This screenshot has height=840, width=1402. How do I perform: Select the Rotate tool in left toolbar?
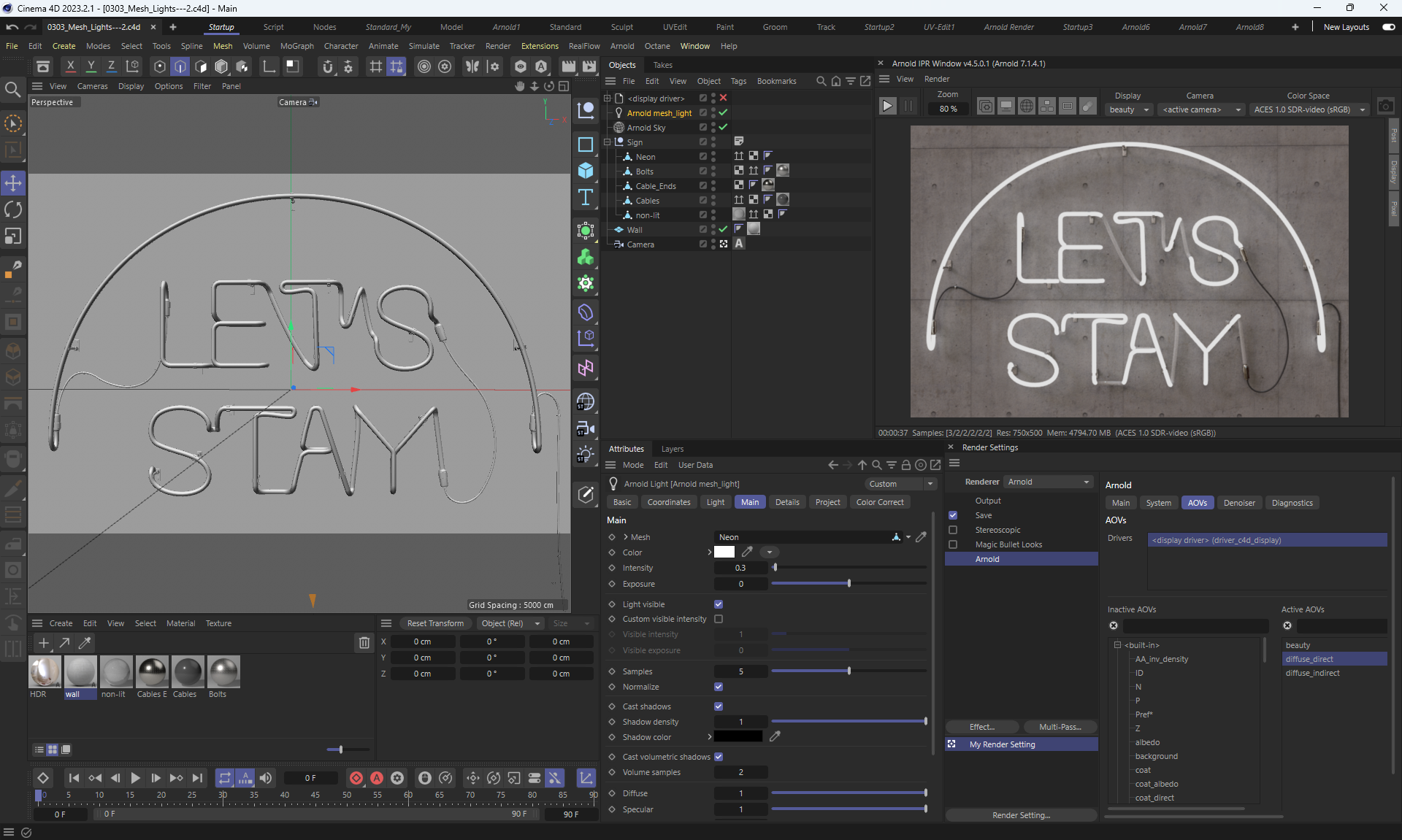pyautogui.click(x=13, y=210)
